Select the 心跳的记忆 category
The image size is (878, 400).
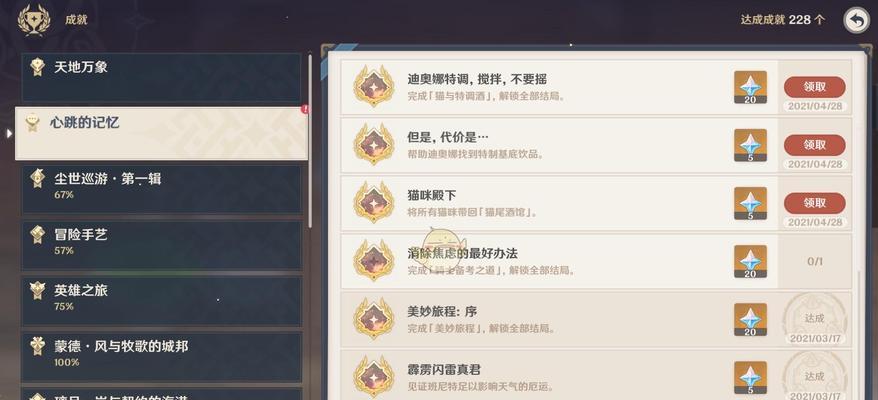pyautogui.click(x=161, y=133)
